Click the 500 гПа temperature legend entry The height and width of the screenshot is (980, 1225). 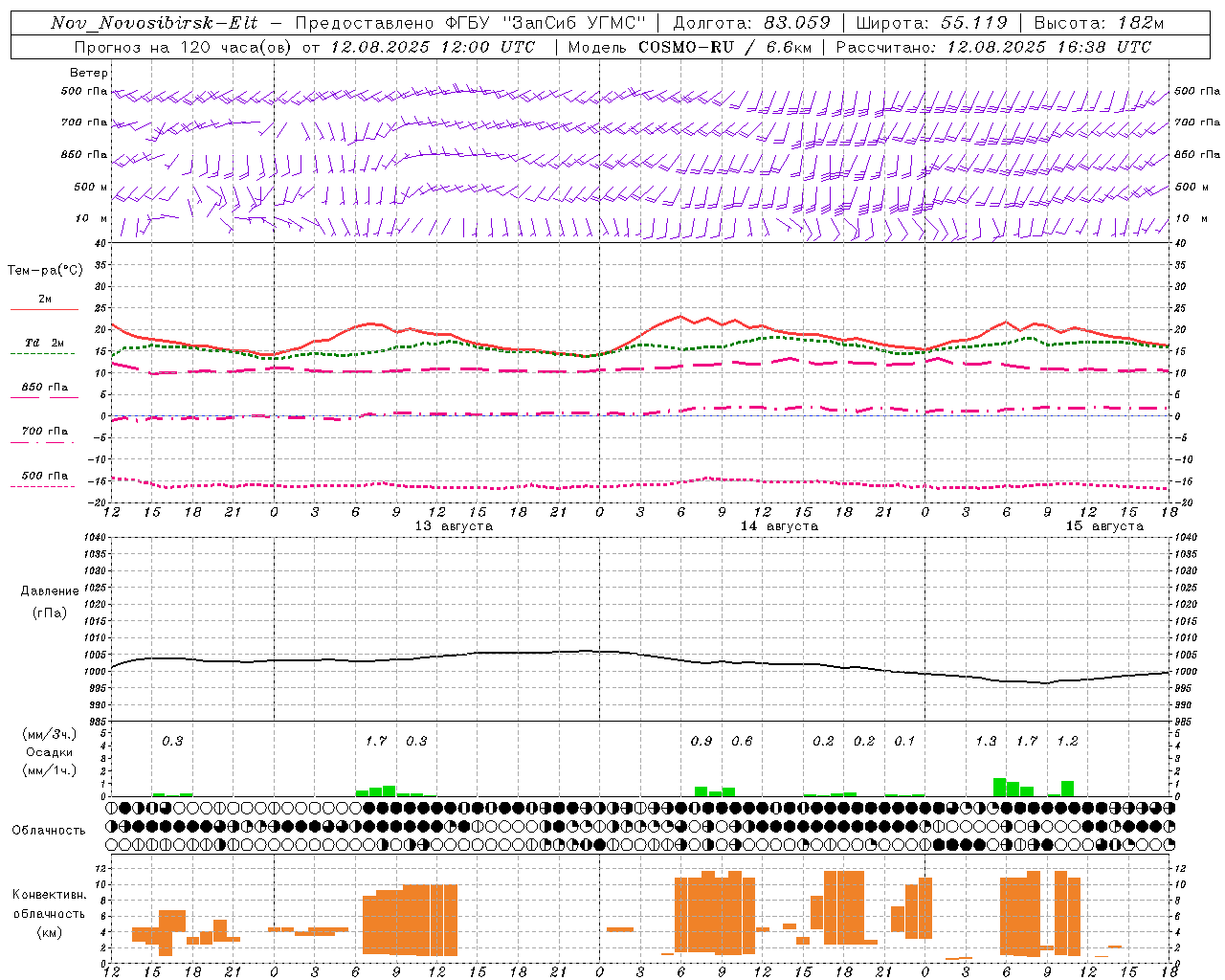45,476
